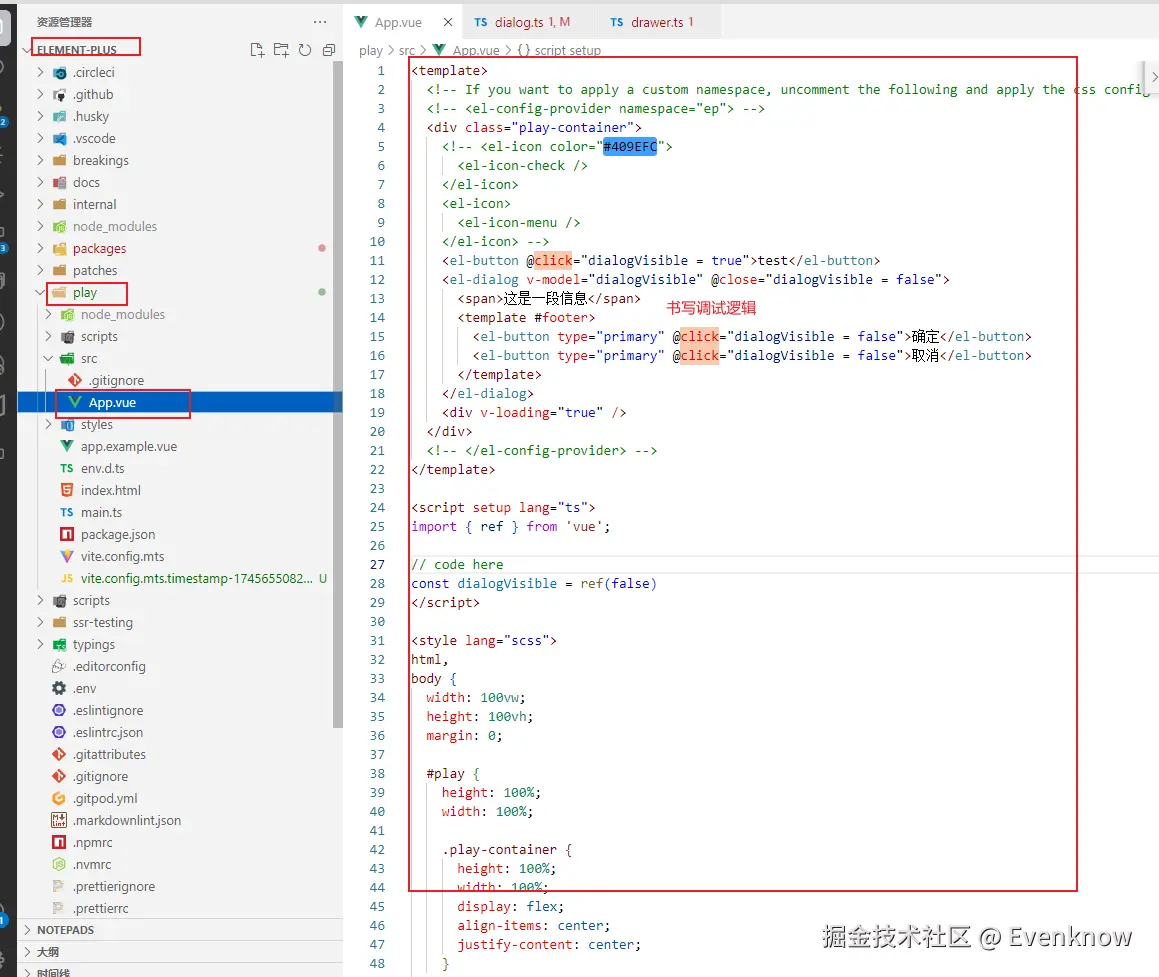The height and width of the screenshot is (977, 1159).
Task: Click the "import { ref } from 'vue'" line
Action: 511,527
